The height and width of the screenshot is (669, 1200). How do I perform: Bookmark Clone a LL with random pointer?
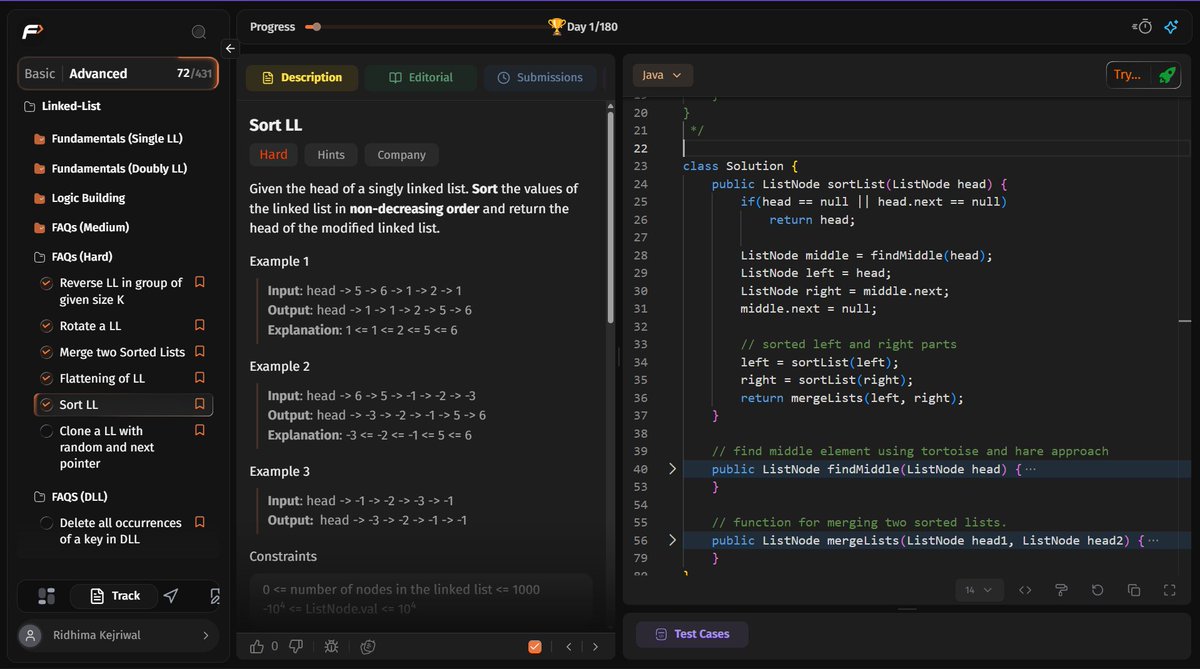tap(199, 430)
